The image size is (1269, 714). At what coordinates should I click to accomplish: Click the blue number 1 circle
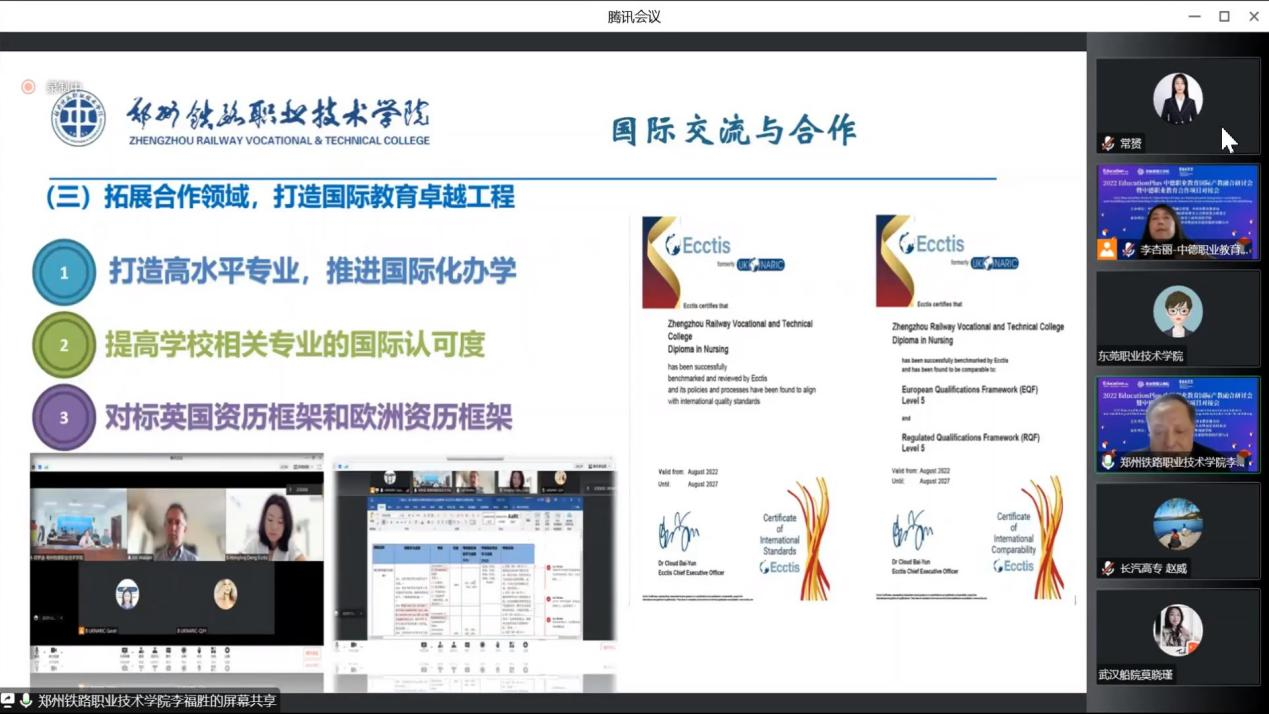coord(64,272)
